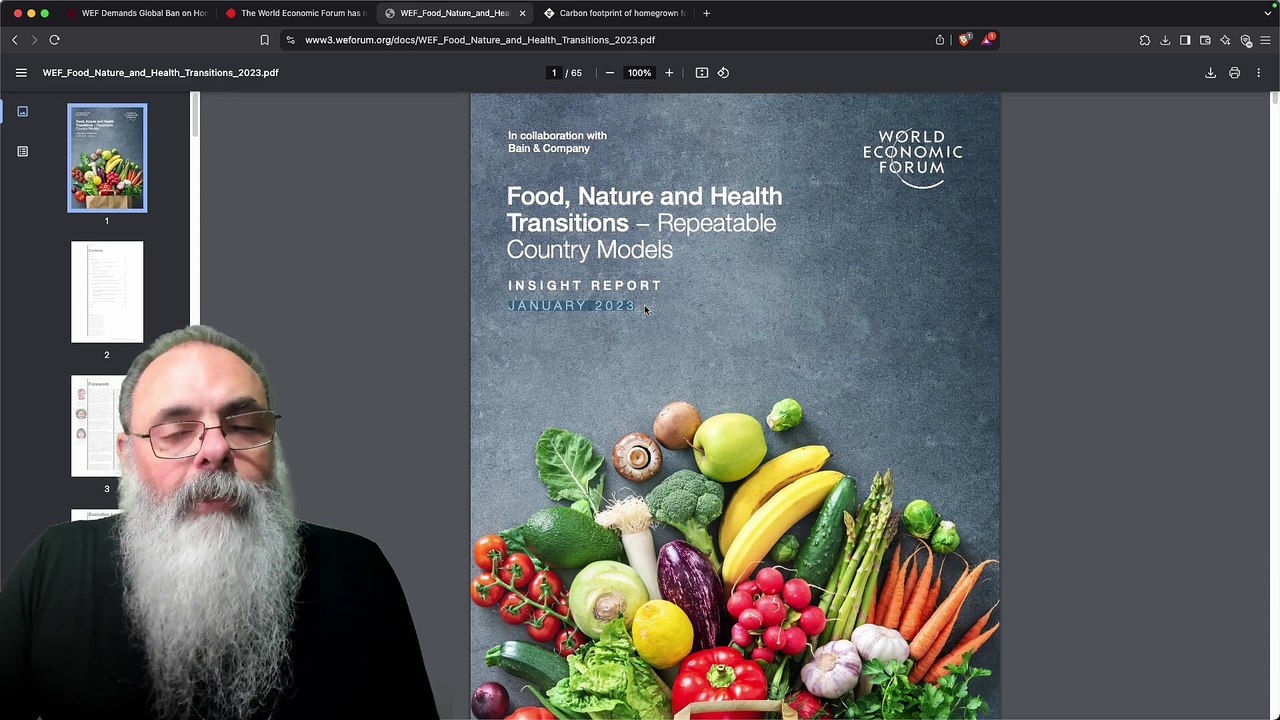This screenshot has height=720, width=1280.
Task: Click the JANUARY 2023 text
Action: tap(571, 306)
